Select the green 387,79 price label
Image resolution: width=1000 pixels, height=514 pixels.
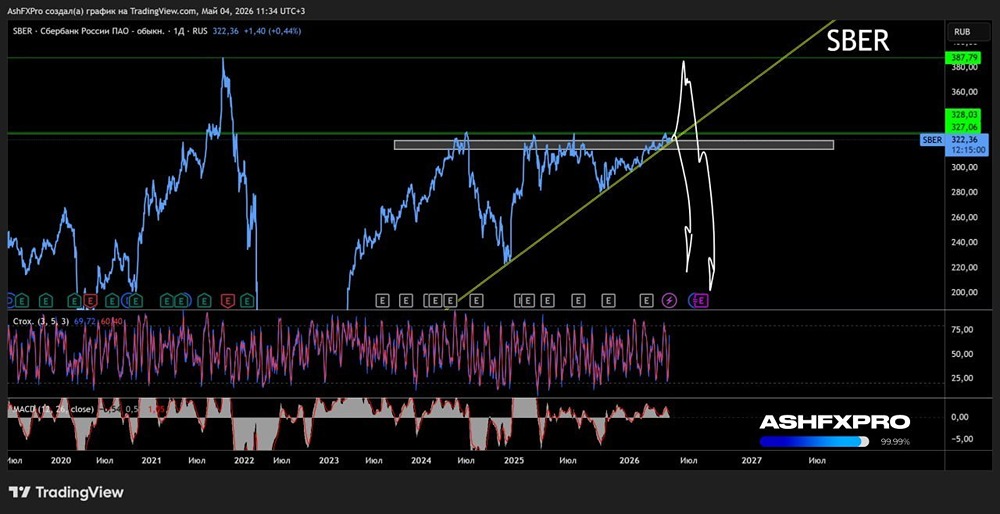tap(962, 58)
